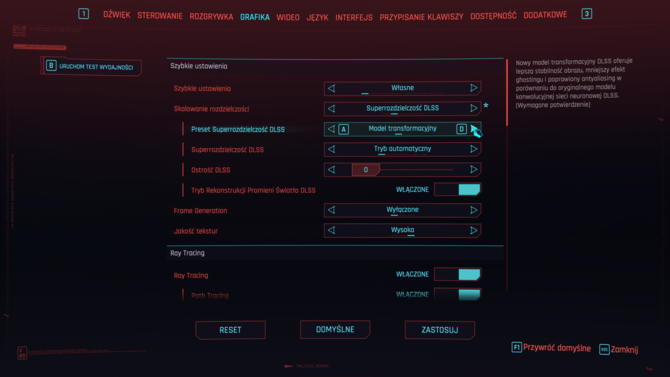Click the F1 key icon
This screenshot has height=377, width=670.
coord(516,347)
